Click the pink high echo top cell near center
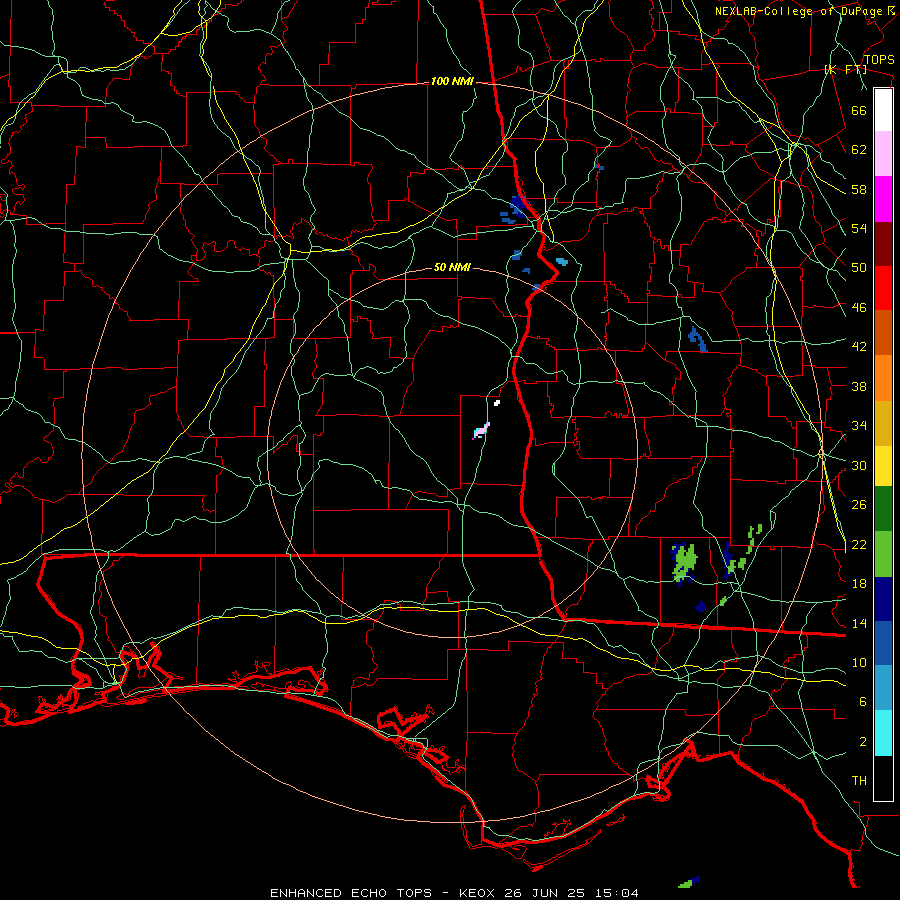Viewport: 900px width, 900px height. [x=481, y=430]
